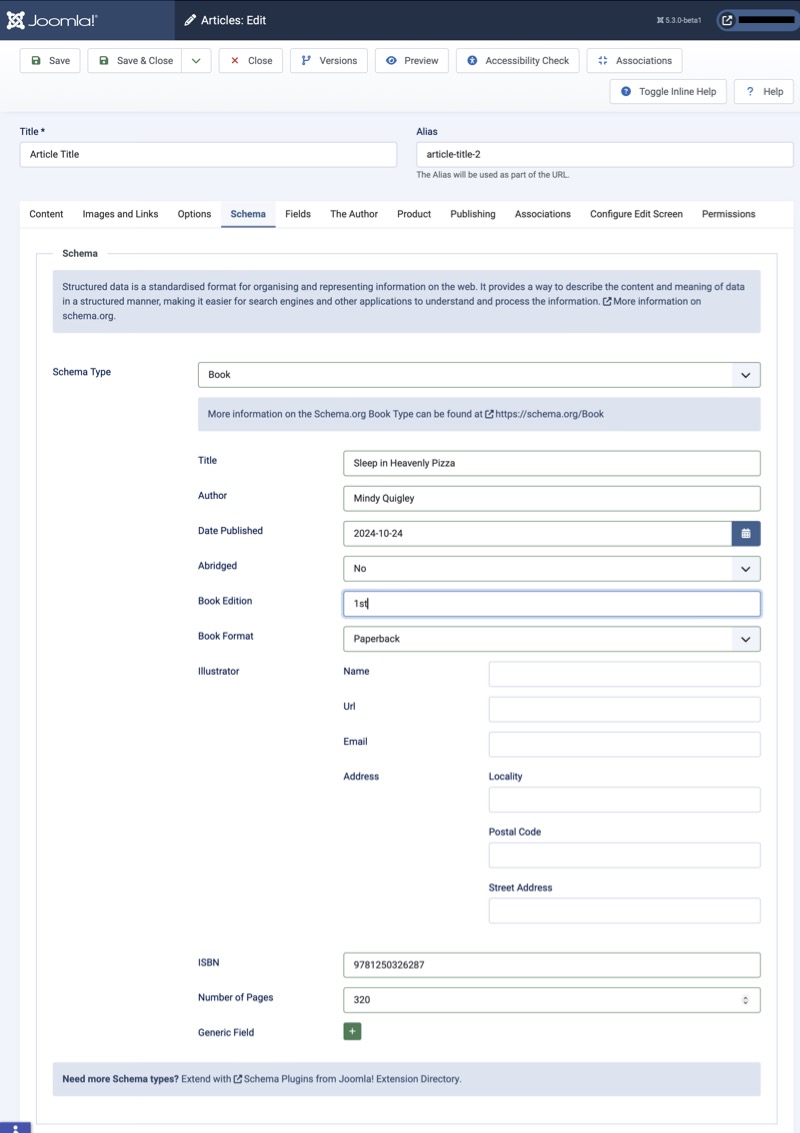This screenshot has height=1133, width=800.
Task: Open the Associations toolbar button
Action: (x=634, y=61)
